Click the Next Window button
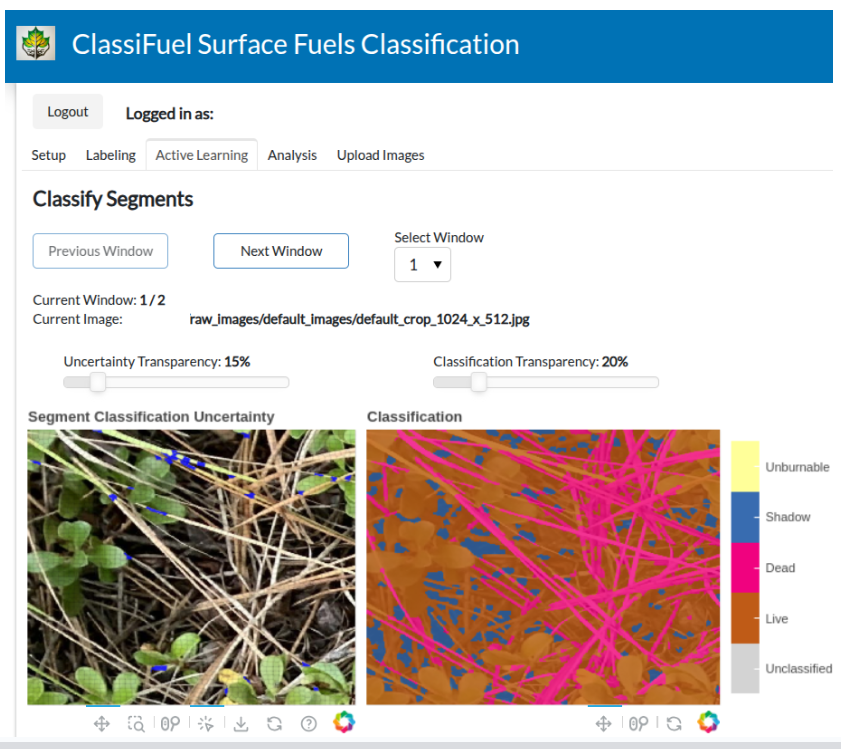The height and width of the screenshot is (749, 841). [280, 251]
